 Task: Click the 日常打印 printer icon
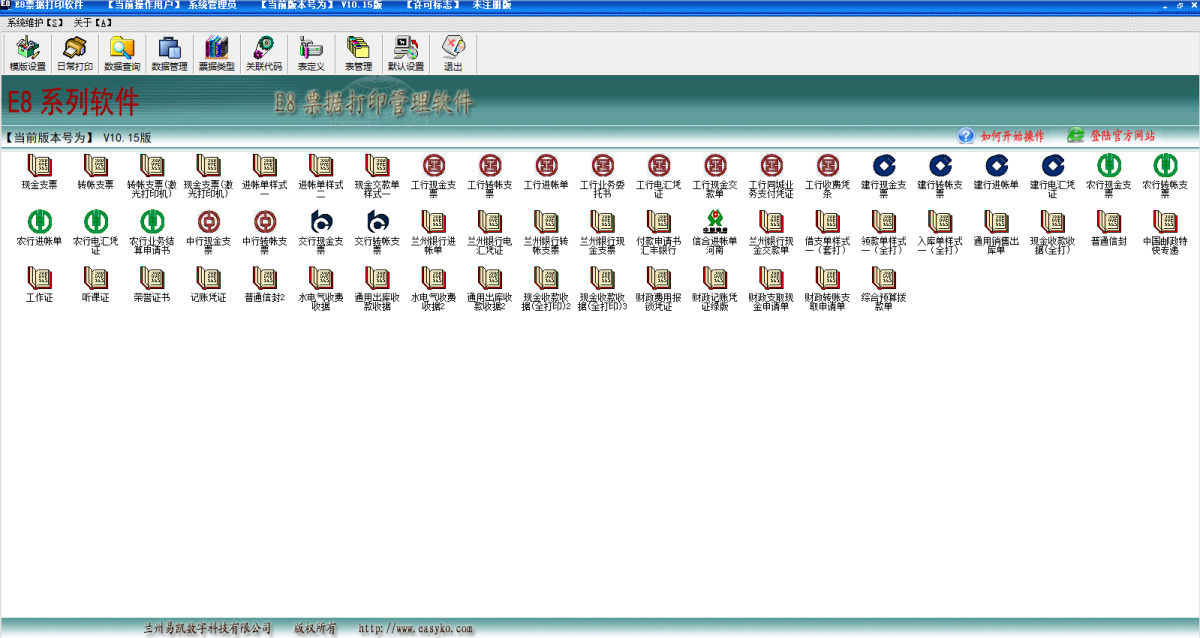[75, 53]
